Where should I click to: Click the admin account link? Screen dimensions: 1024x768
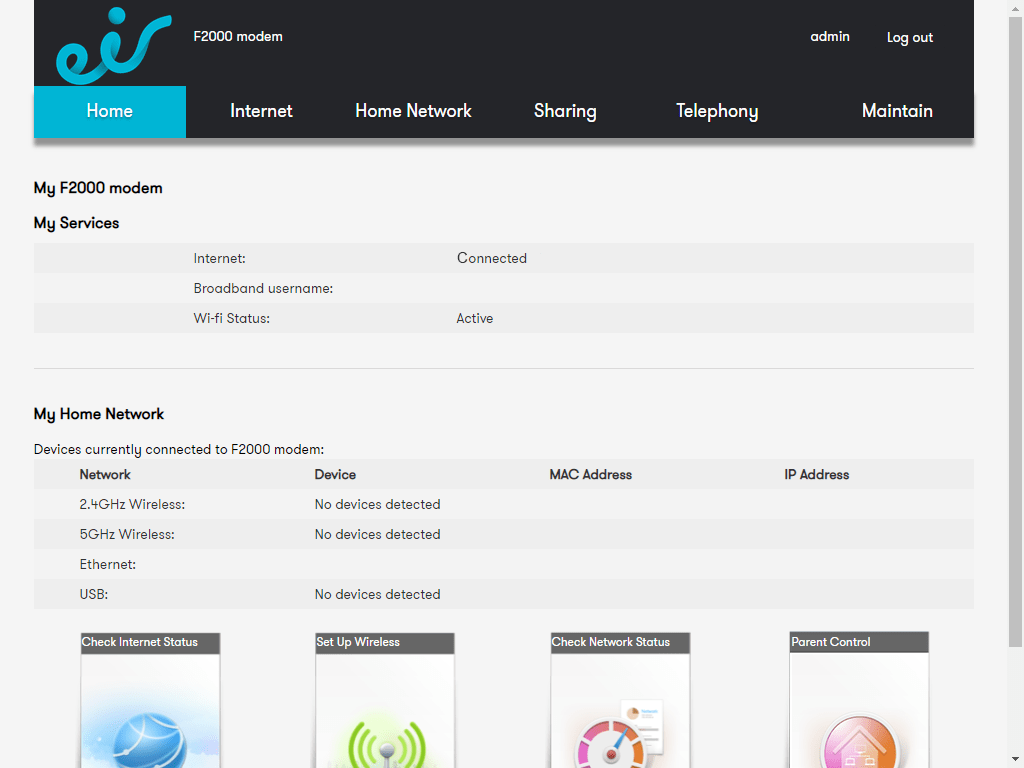(830, 37)
